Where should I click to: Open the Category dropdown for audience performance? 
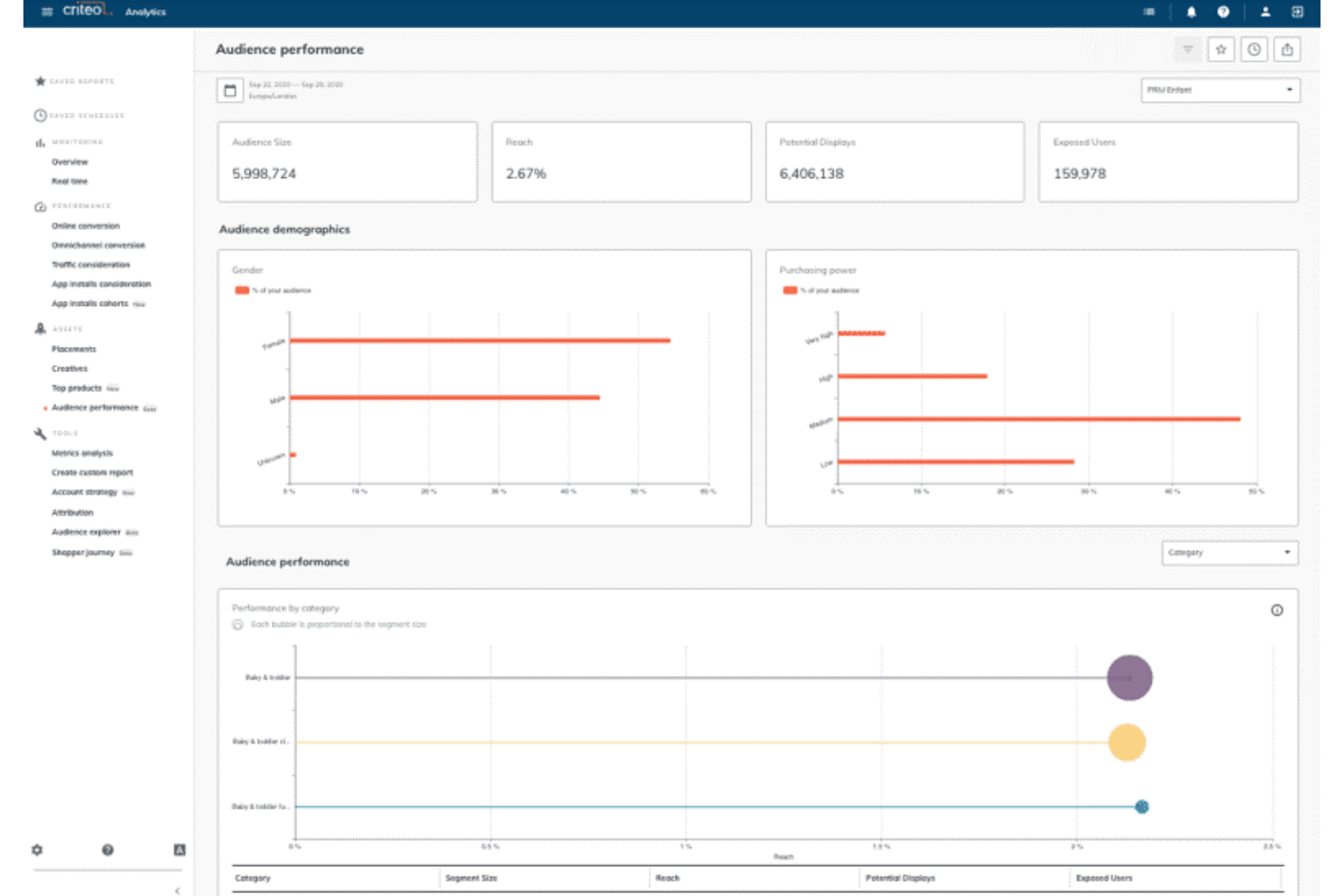(1230, 553)
